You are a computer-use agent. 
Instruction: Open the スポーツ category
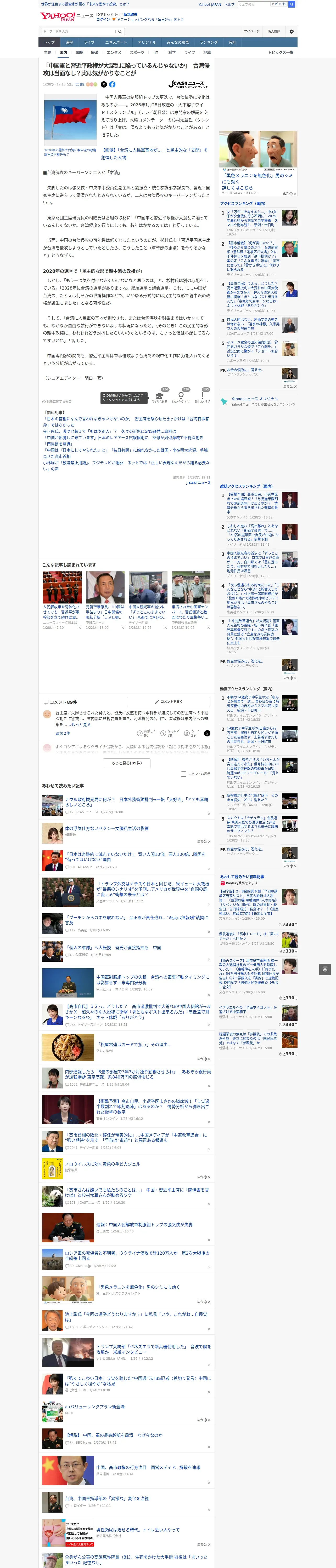click(x=137, y=52)
